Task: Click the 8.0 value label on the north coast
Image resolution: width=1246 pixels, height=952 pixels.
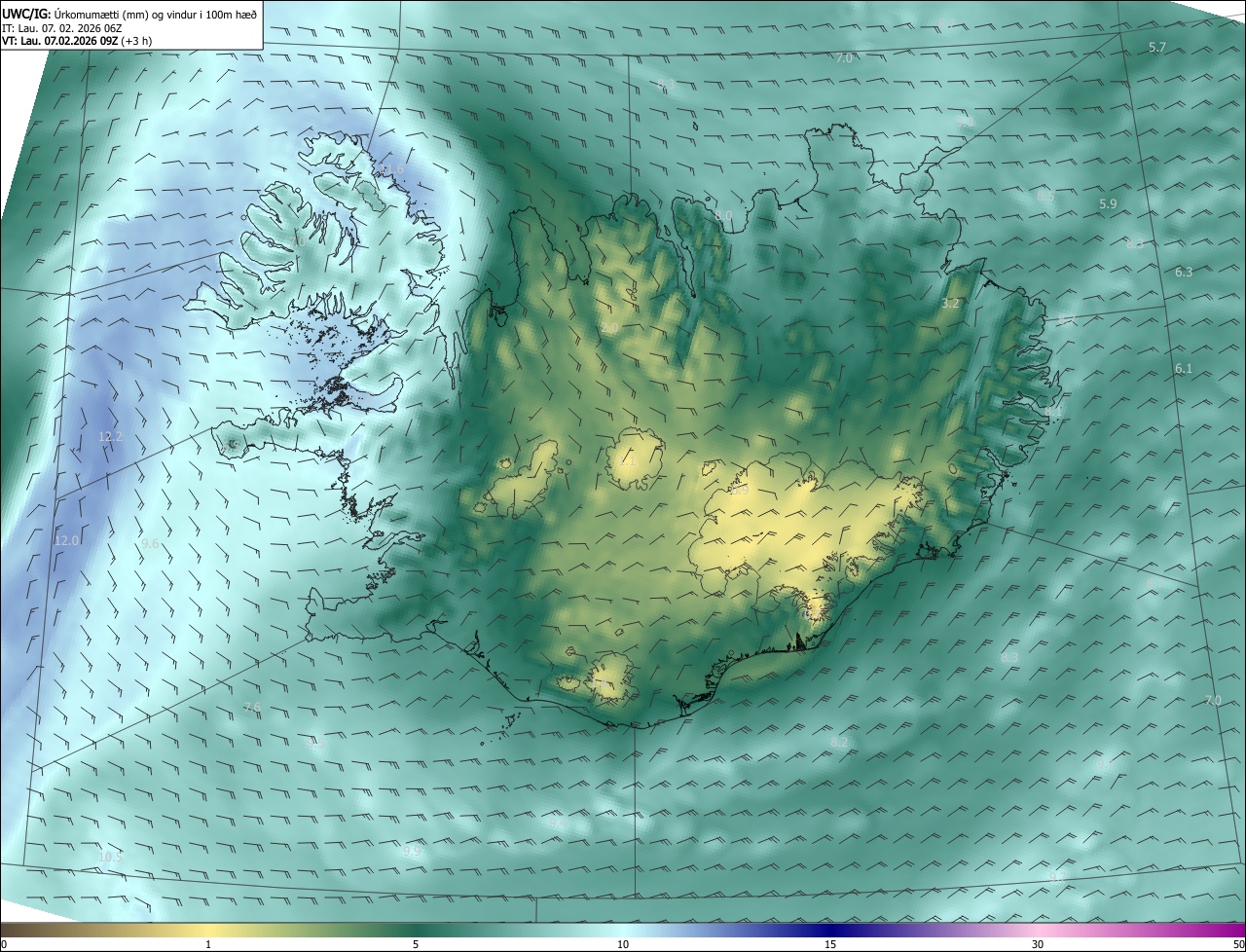Action: 723,215
